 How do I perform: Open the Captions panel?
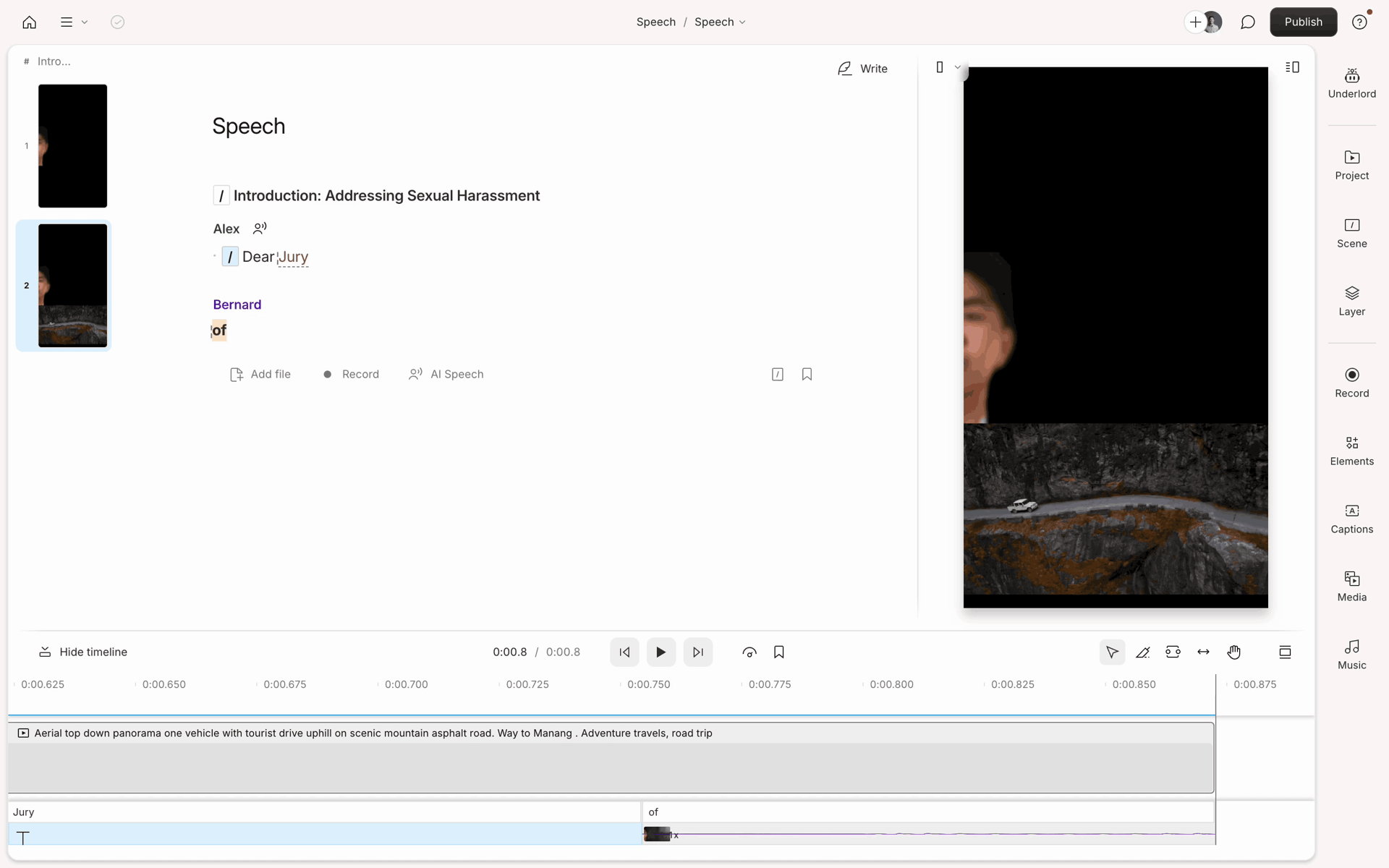(x=1351, y=519)
